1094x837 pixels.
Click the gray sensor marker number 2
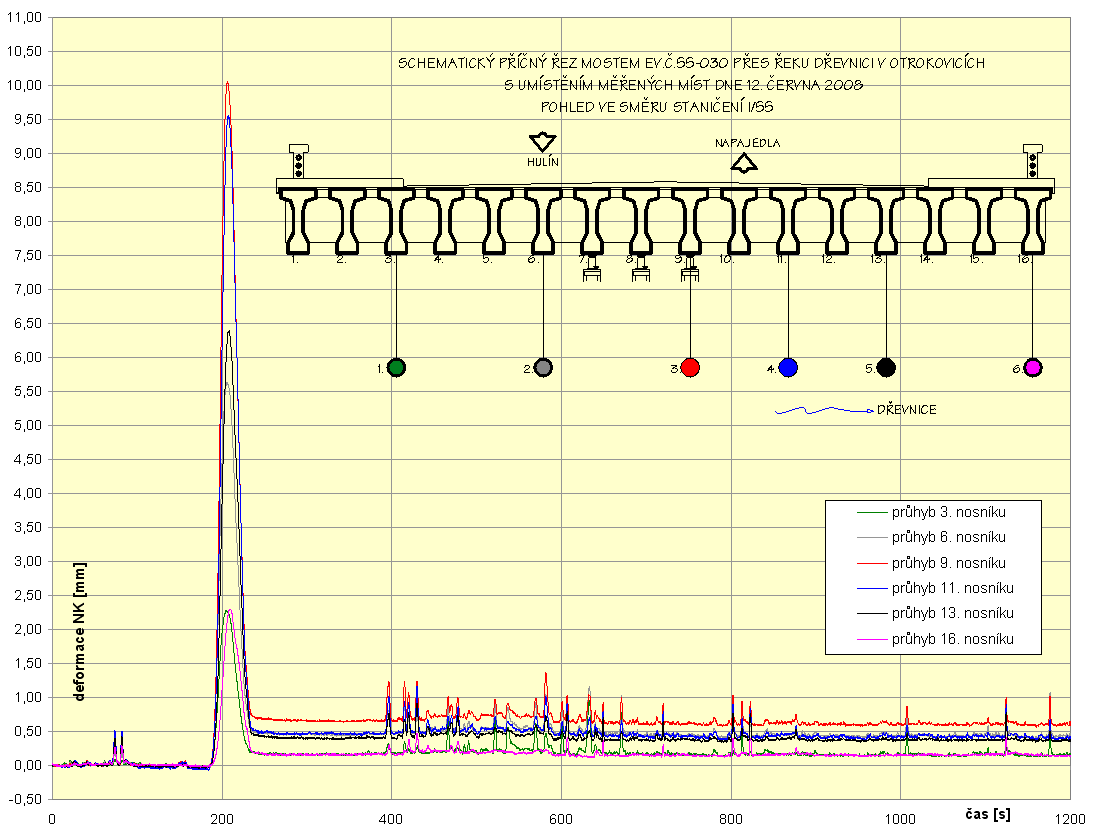click(543, 367)
